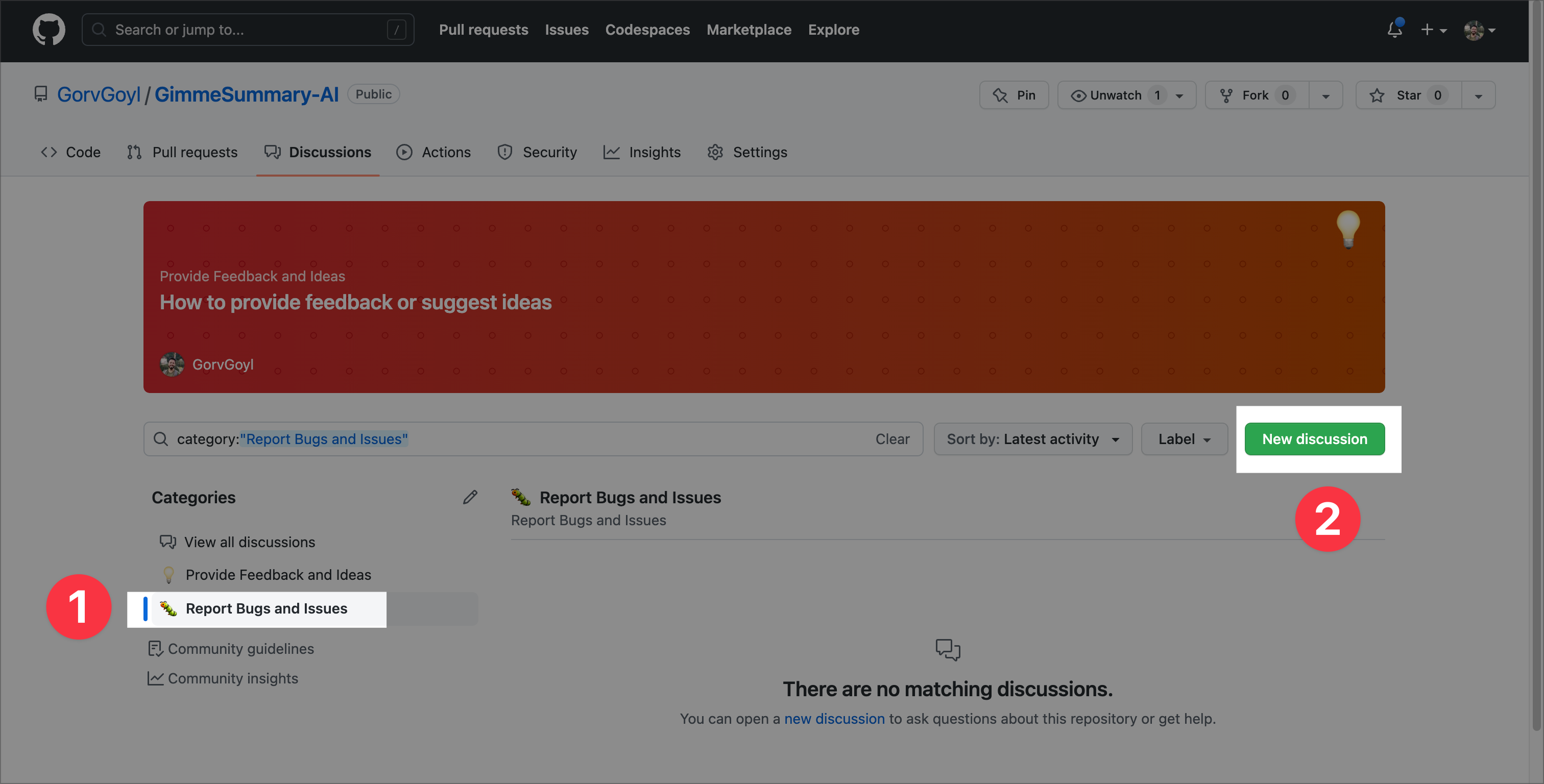
Task: Click the green New discussion button
Action: 1314,439
